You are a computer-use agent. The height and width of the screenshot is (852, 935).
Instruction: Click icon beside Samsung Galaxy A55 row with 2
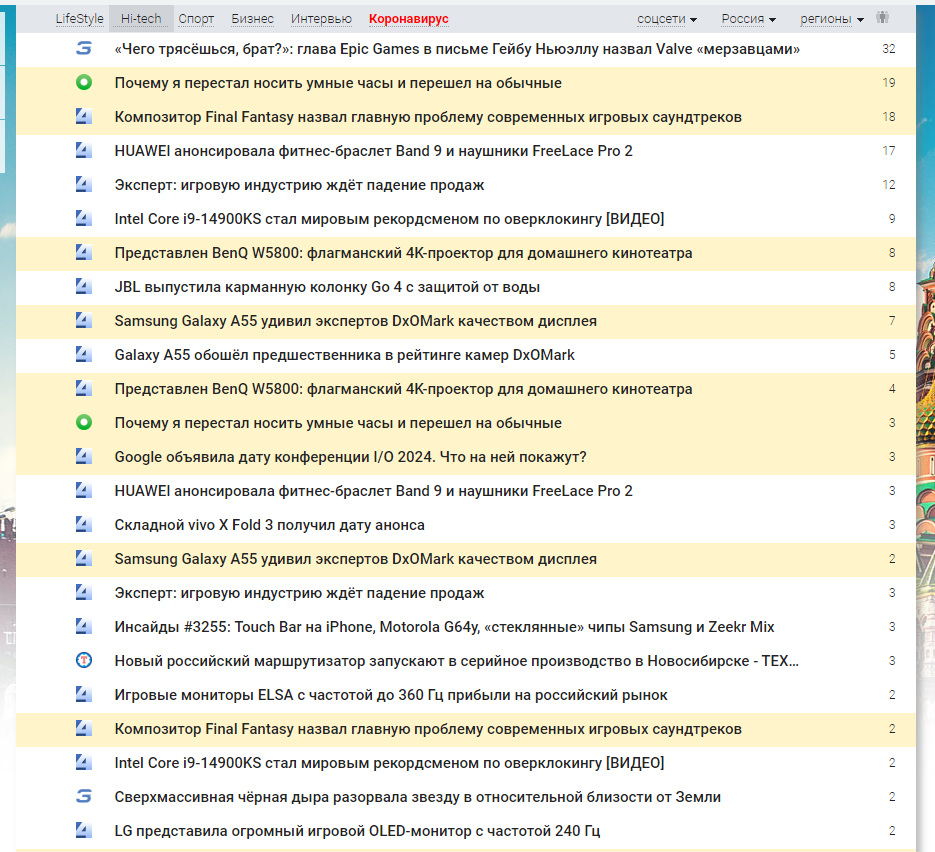coord(84,558)
